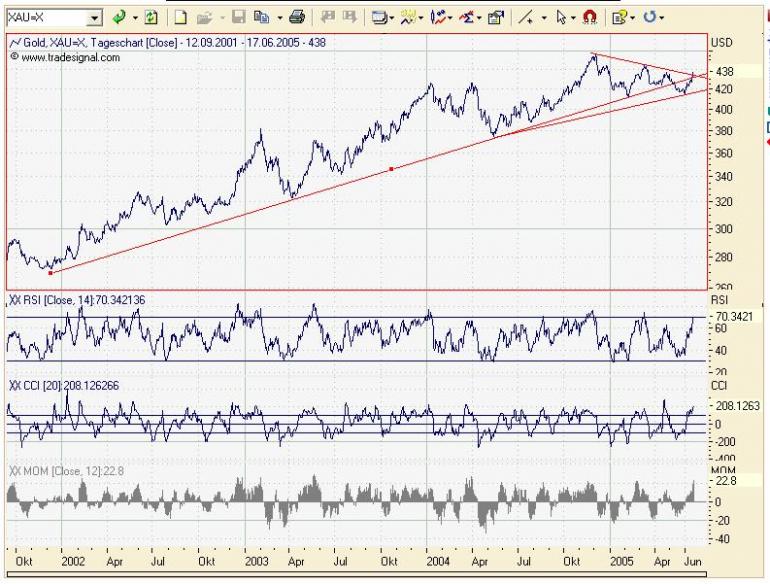Open the XAU=X symbol combo dropdown
The width and height of the screenshot is (770, 584).
pos(94,19)
